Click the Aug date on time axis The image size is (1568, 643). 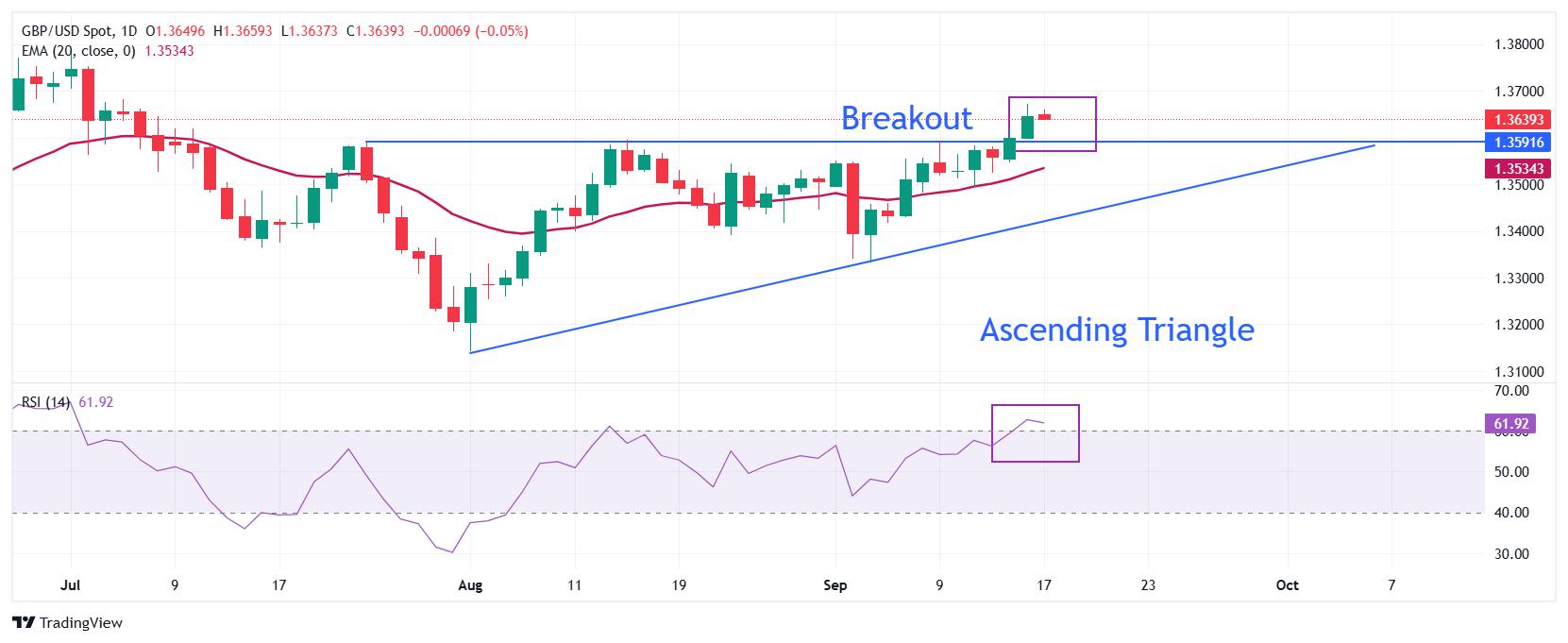(x=470, y=585)
